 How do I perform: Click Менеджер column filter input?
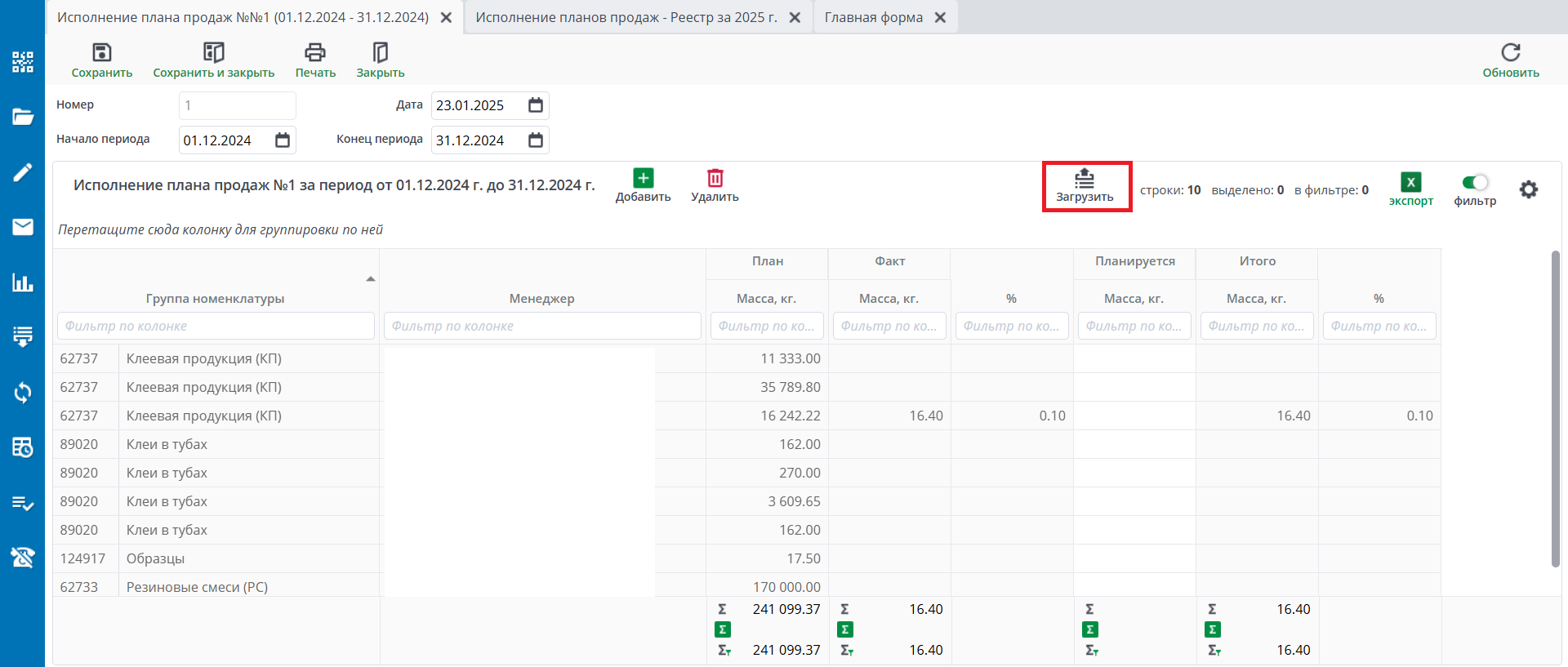(x=542, y=326)
